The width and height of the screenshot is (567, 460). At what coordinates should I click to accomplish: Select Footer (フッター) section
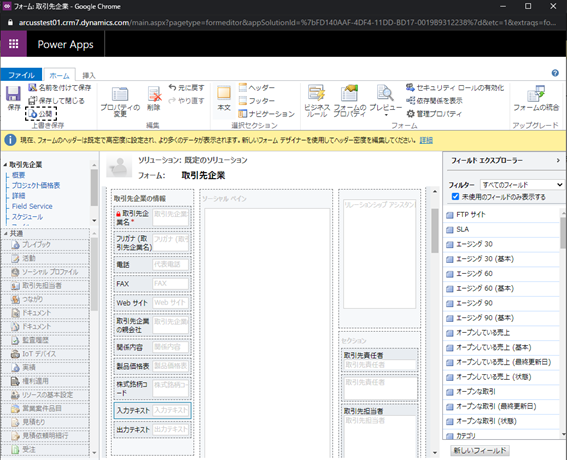(x=257, y=101)
